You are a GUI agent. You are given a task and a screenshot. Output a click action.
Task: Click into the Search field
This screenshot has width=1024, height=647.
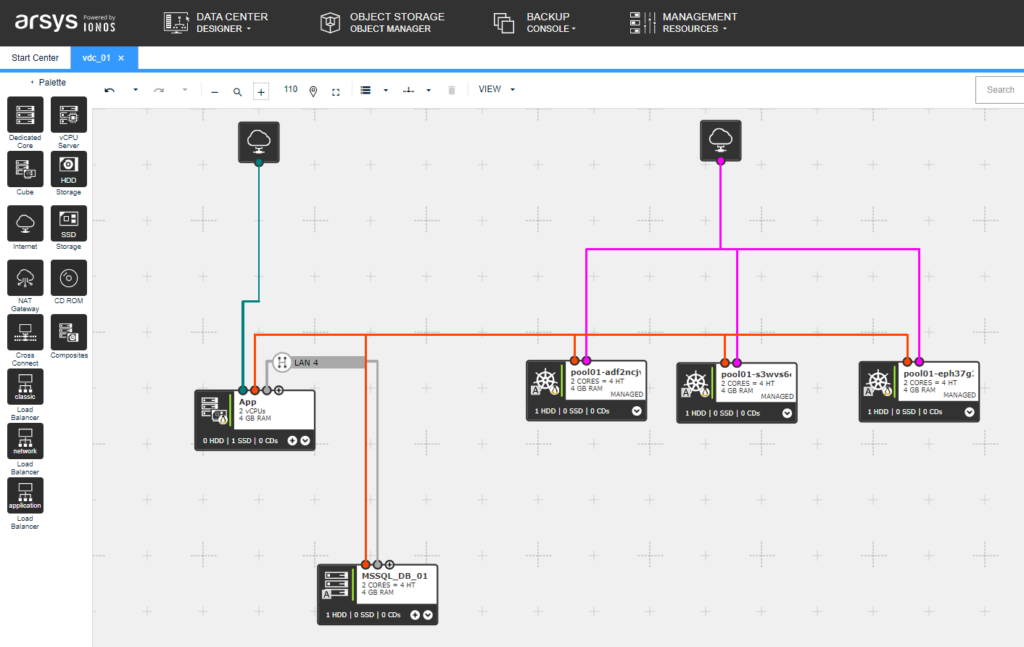pyautogui.click(x=1000, y=89)
